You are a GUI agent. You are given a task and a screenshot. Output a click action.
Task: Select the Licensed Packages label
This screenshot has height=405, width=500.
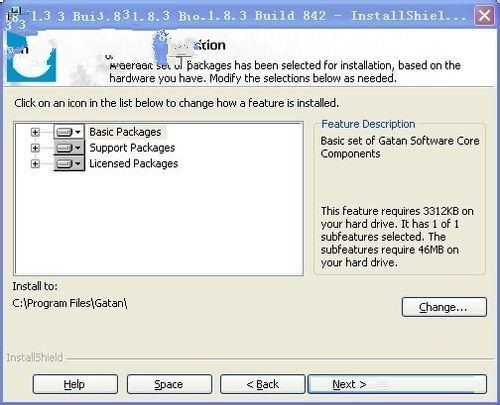tap(133, 163)
